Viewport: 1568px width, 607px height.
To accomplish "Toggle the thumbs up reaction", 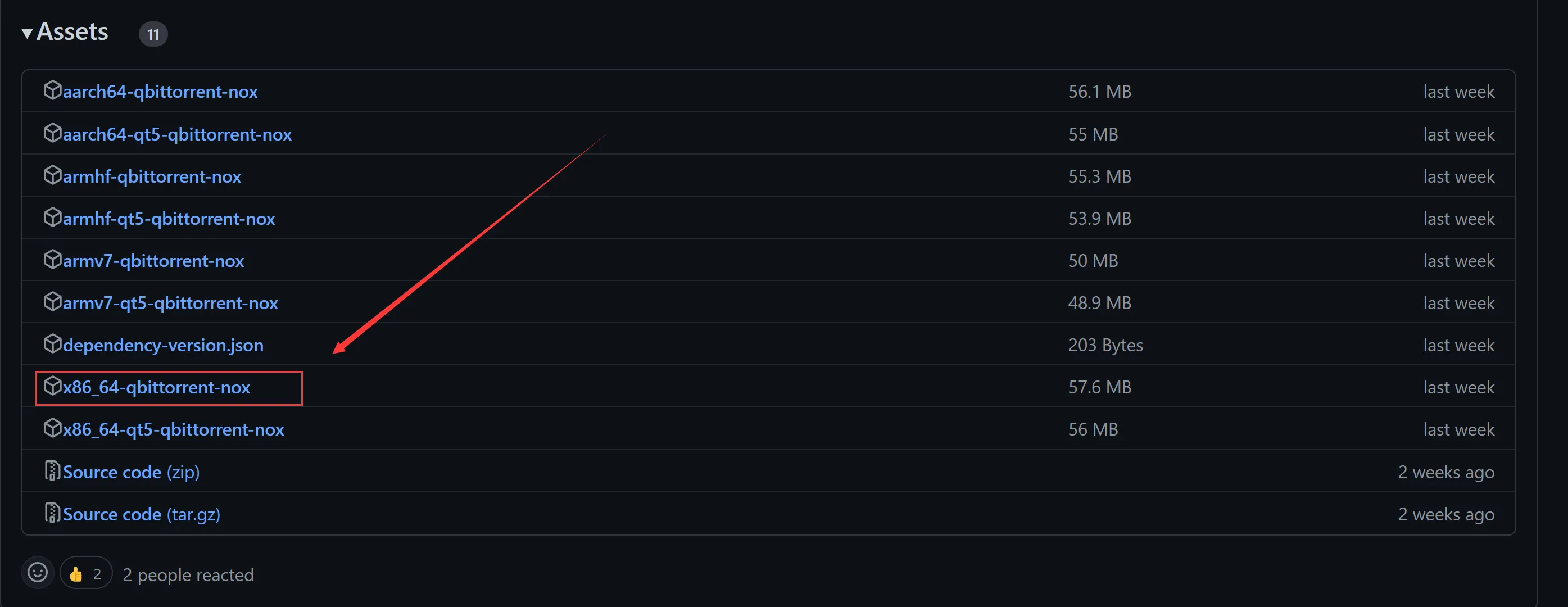I will [x=86, y=573].
